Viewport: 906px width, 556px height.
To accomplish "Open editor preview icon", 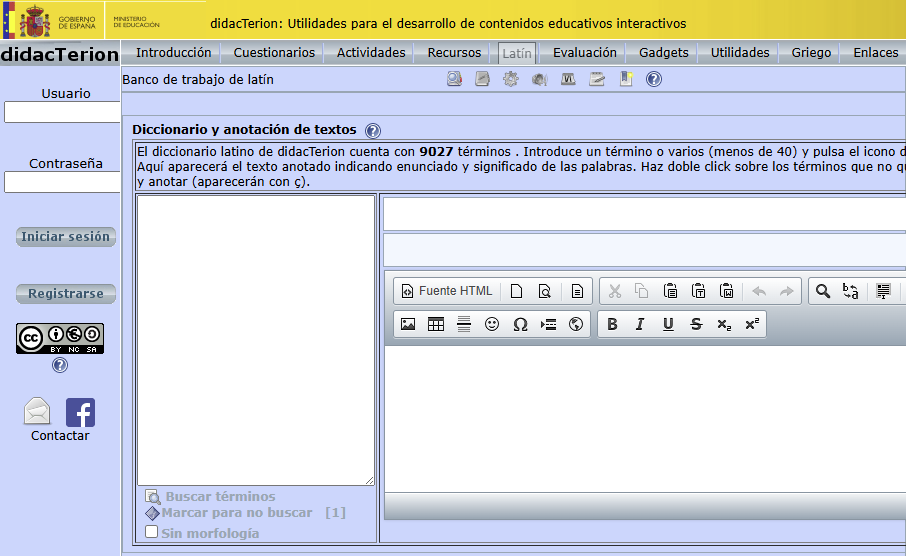I will (x=544, y=291).
